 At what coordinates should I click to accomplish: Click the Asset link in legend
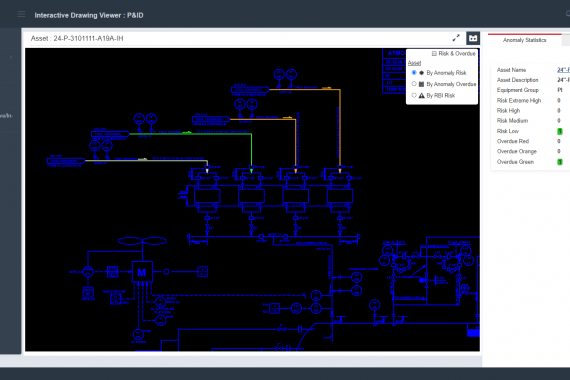click(414, 63)
